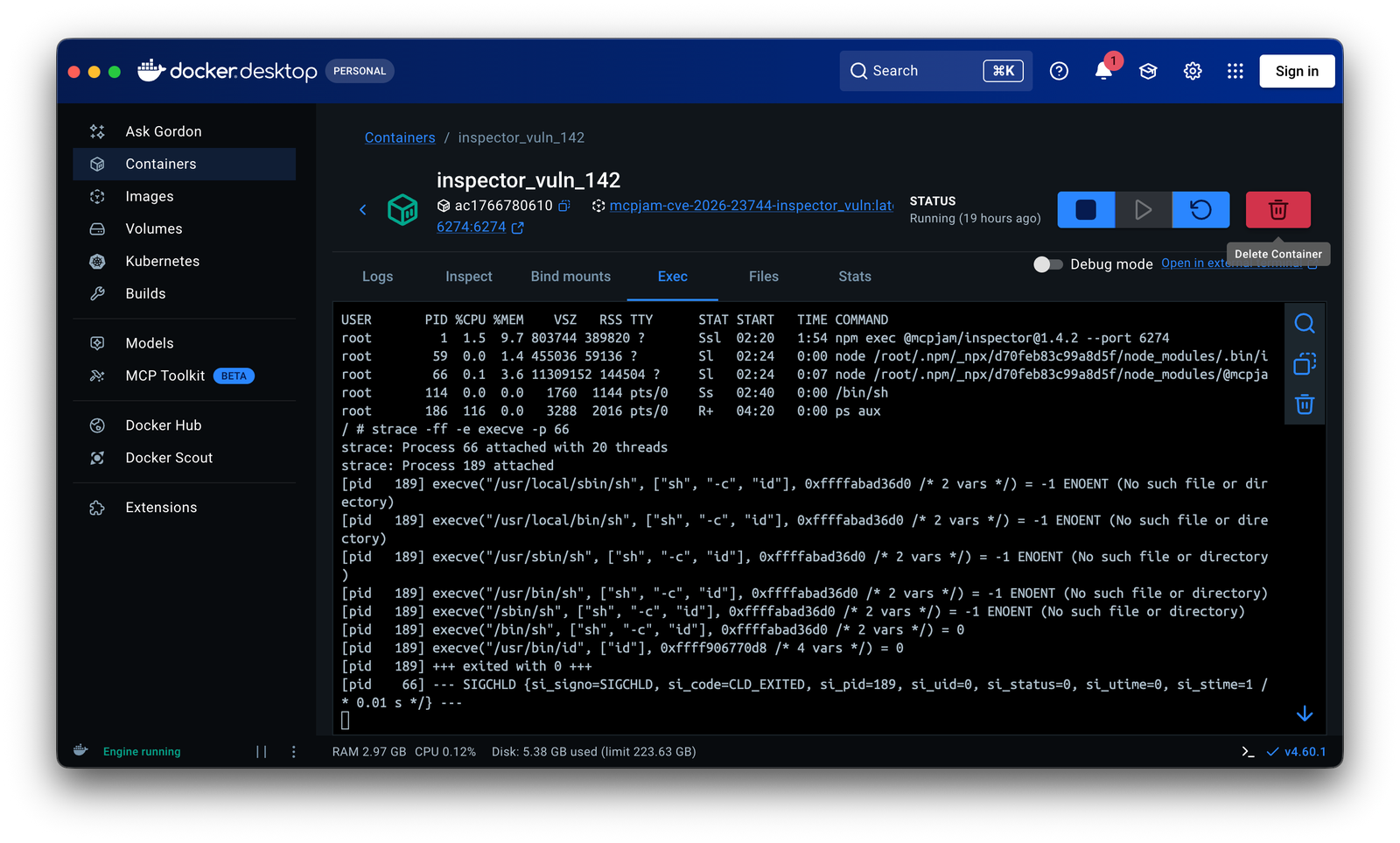View the Stats tab
The width and height of the screenshot is (1400, 843).
(x=855, y=277)
